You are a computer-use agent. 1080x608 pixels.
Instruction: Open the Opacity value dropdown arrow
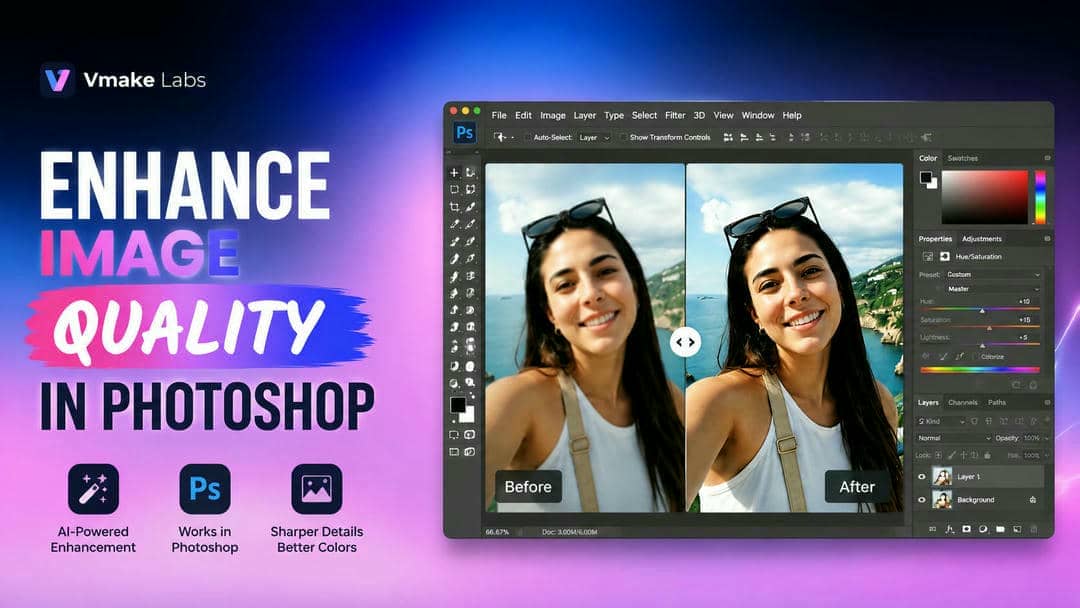coord(1048,439)
